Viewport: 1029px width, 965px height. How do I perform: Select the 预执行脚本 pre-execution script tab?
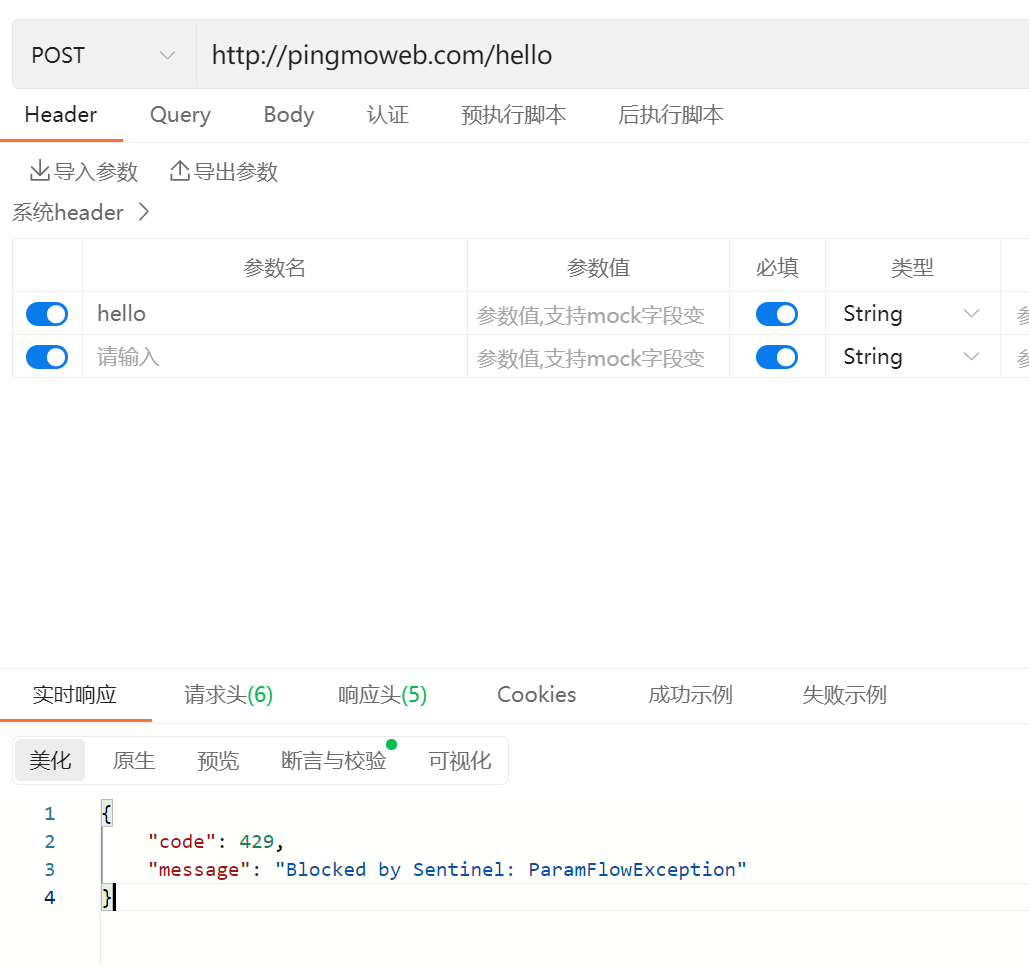[x=513, y=115]
